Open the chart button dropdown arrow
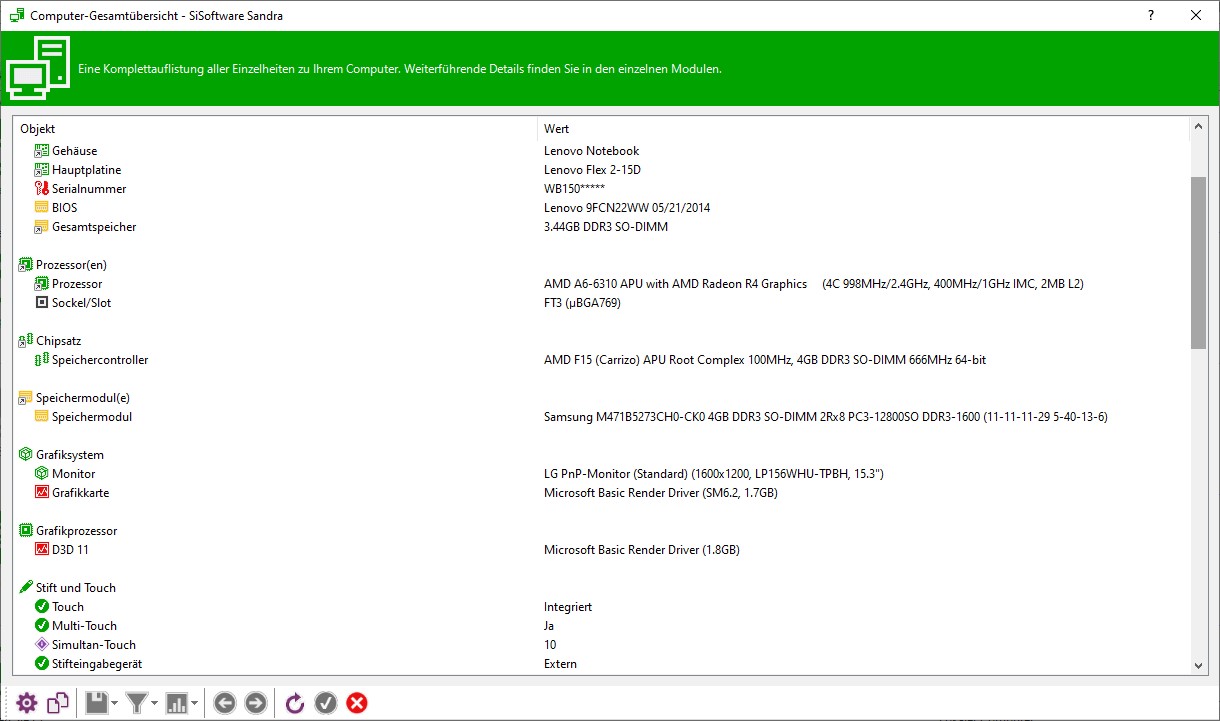 pos(194,703)
